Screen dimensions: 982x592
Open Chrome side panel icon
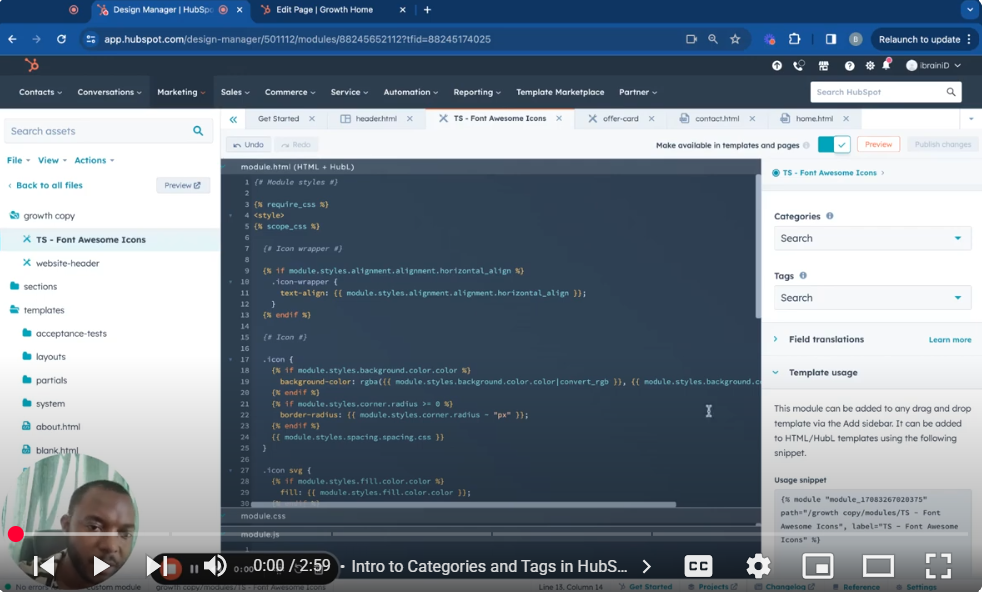pyautogui.click(x=830, y=39)
